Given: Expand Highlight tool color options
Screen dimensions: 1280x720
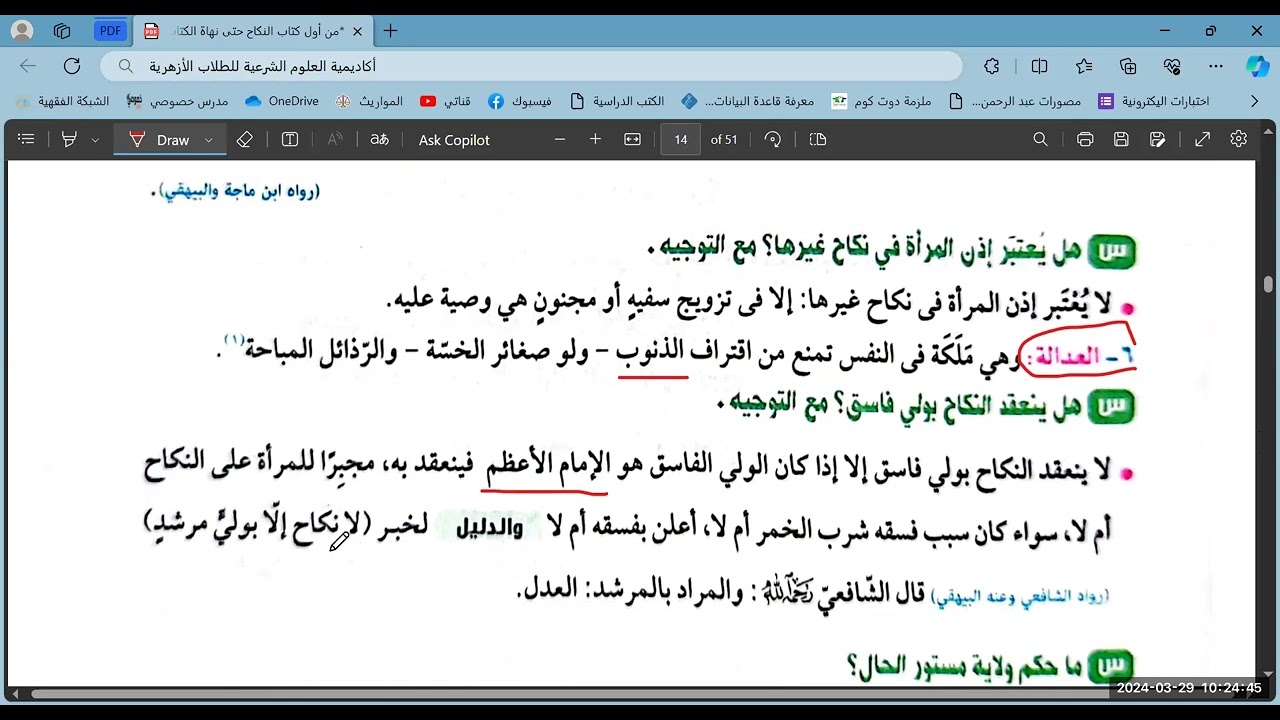Looking at the screenshot, I should (x=95, y=140).
